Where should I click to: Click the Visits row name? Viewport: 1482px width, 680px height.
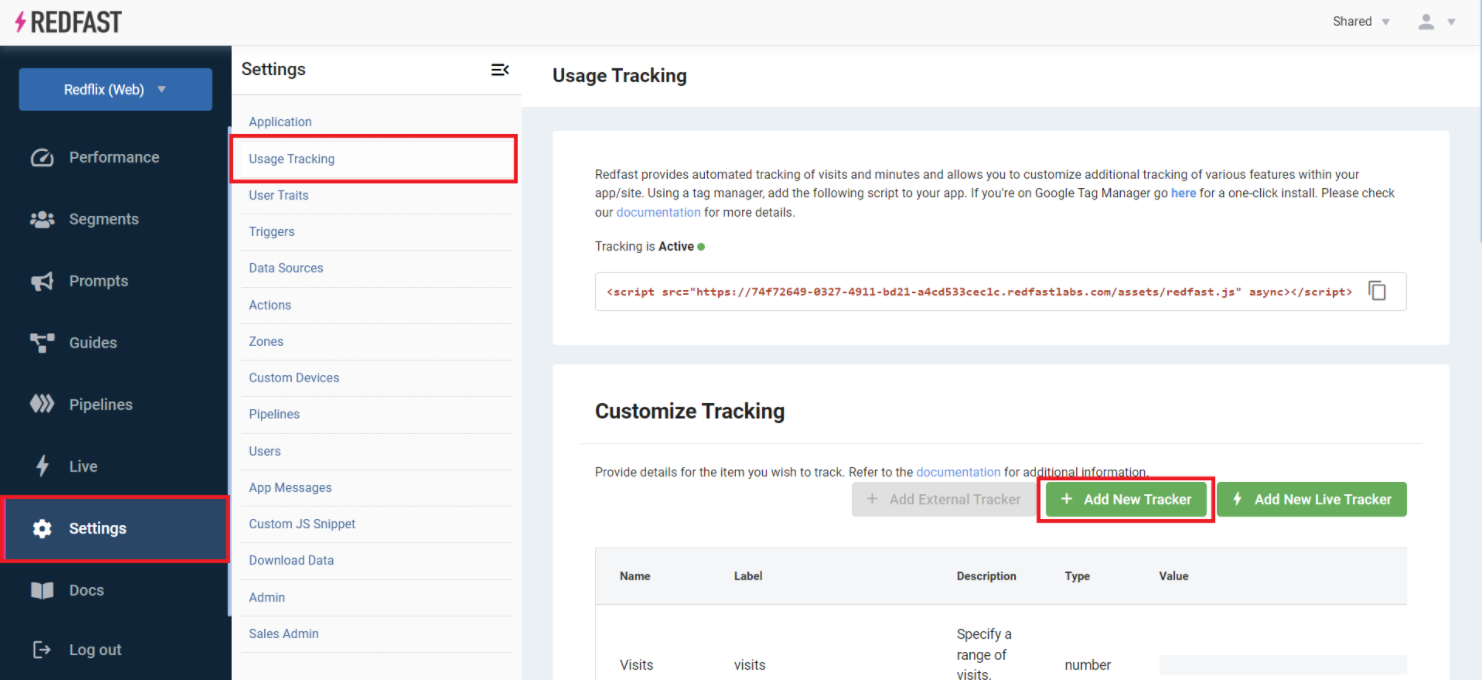(x=636, y=665)
